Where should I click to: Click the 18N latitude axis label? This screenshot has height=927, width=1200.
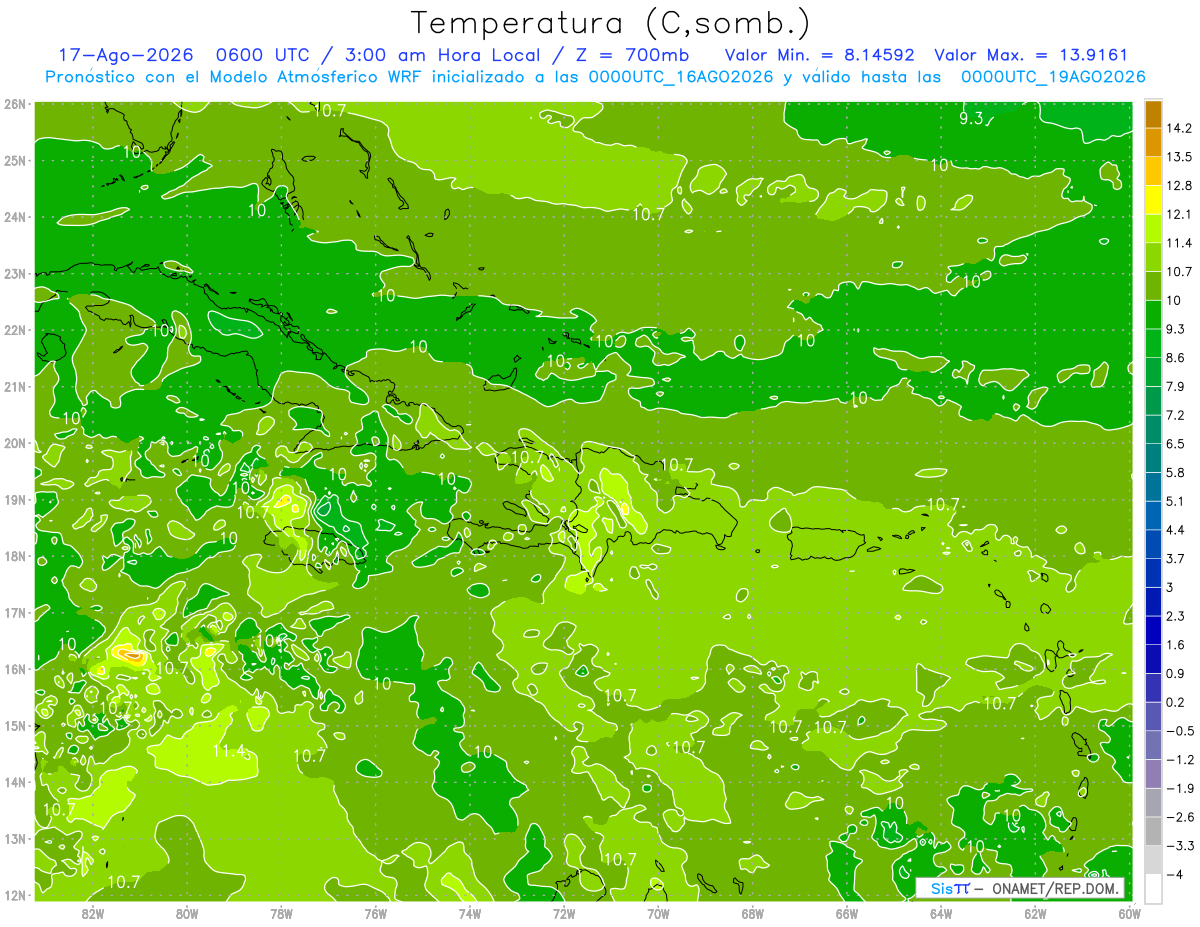pyautogui.click(x=14, y=556)
